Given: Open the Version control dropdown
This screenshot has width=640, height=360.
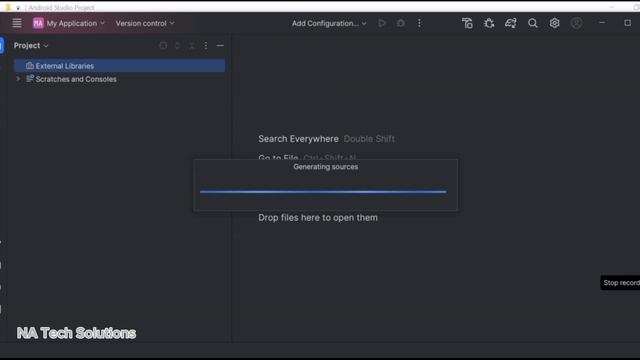Looking at the screenshot, I should pos(145,23).
